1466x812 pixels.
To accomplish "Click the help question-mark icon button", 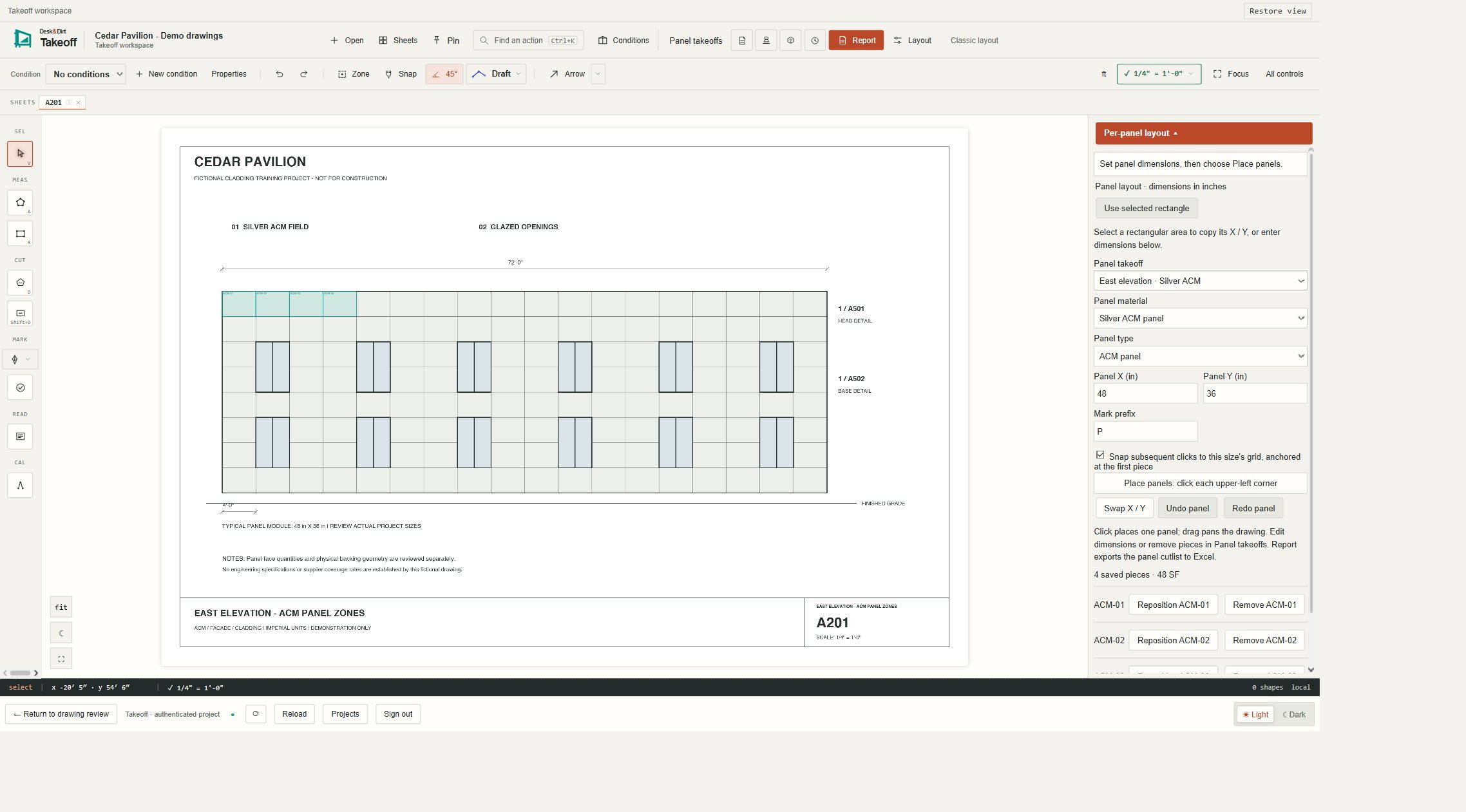I will [790, 41].
